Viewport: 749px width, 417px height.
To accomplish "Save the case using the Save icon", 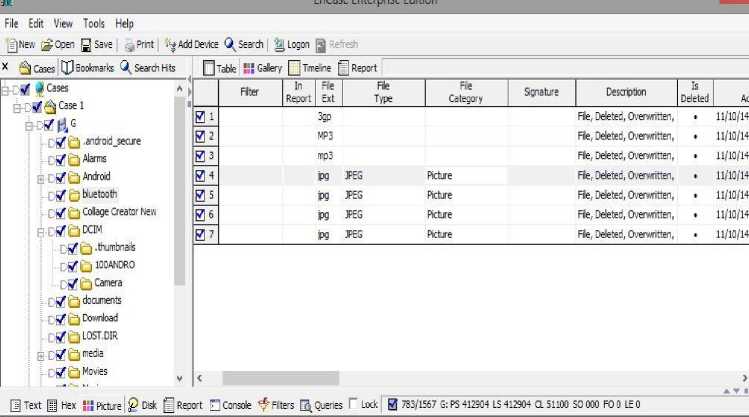I will [86, 45].
